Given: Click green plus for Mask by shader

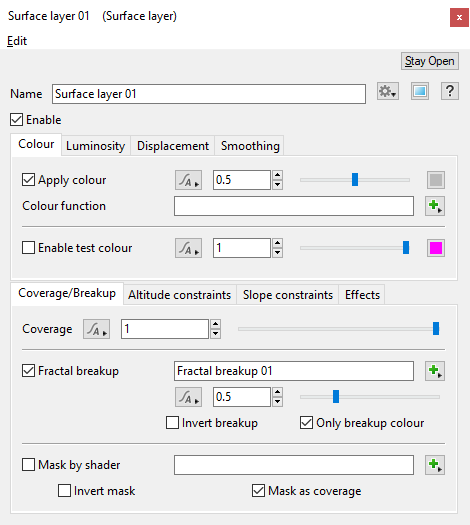Looking at the screenshot, I should (435, 465).
